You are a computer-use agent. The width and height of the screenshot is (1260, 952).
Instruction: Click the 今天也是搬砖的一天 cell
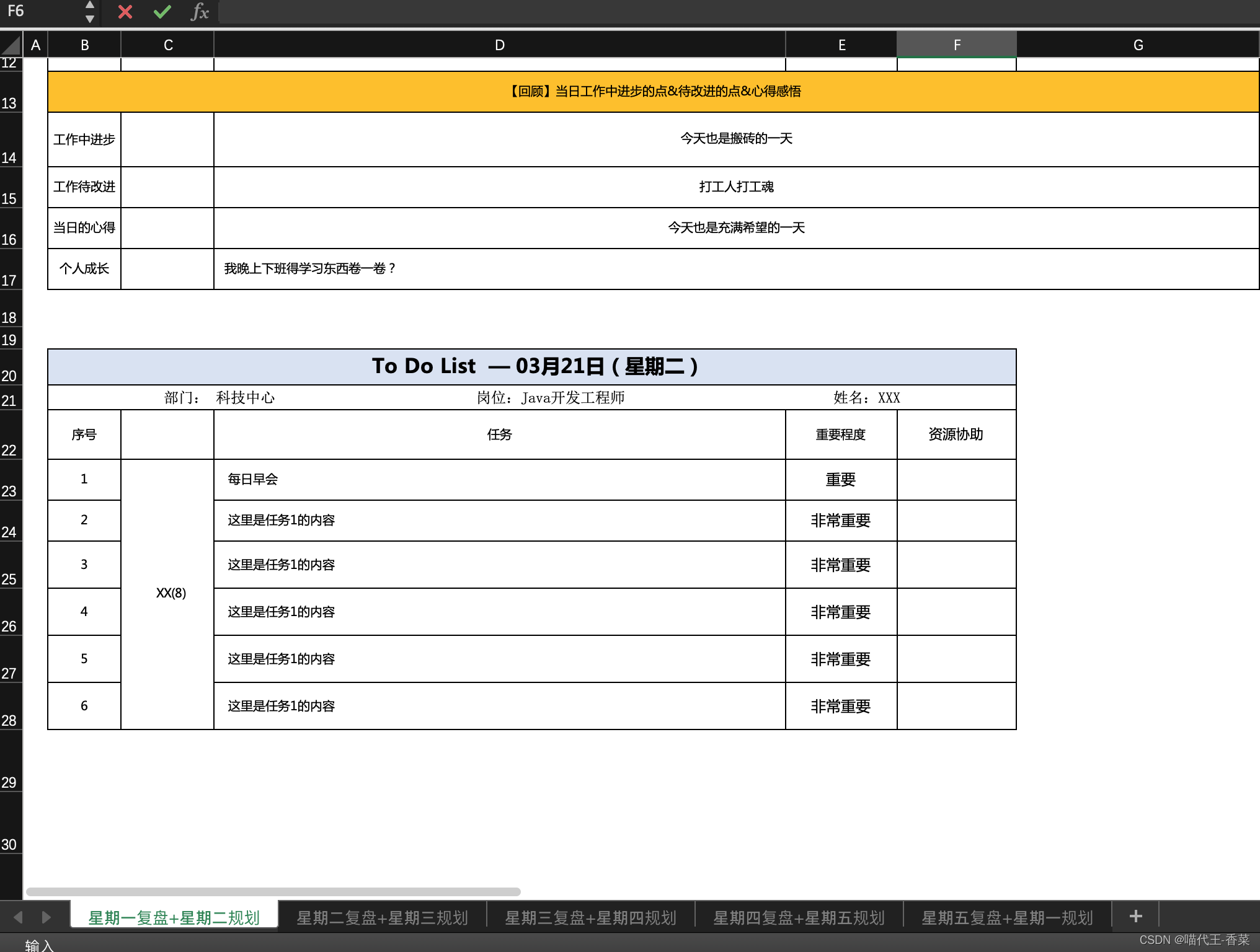(x=737, y=139)
